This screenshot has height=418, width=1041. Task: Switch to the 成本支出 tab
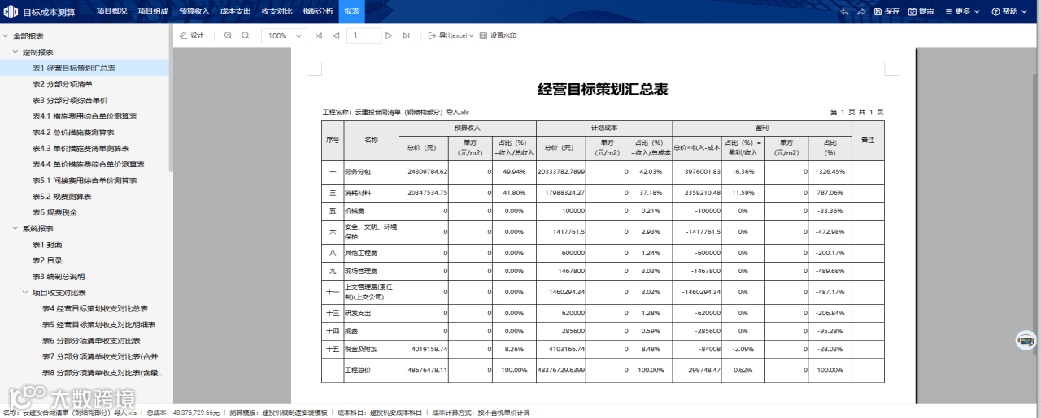coord(235,11)
